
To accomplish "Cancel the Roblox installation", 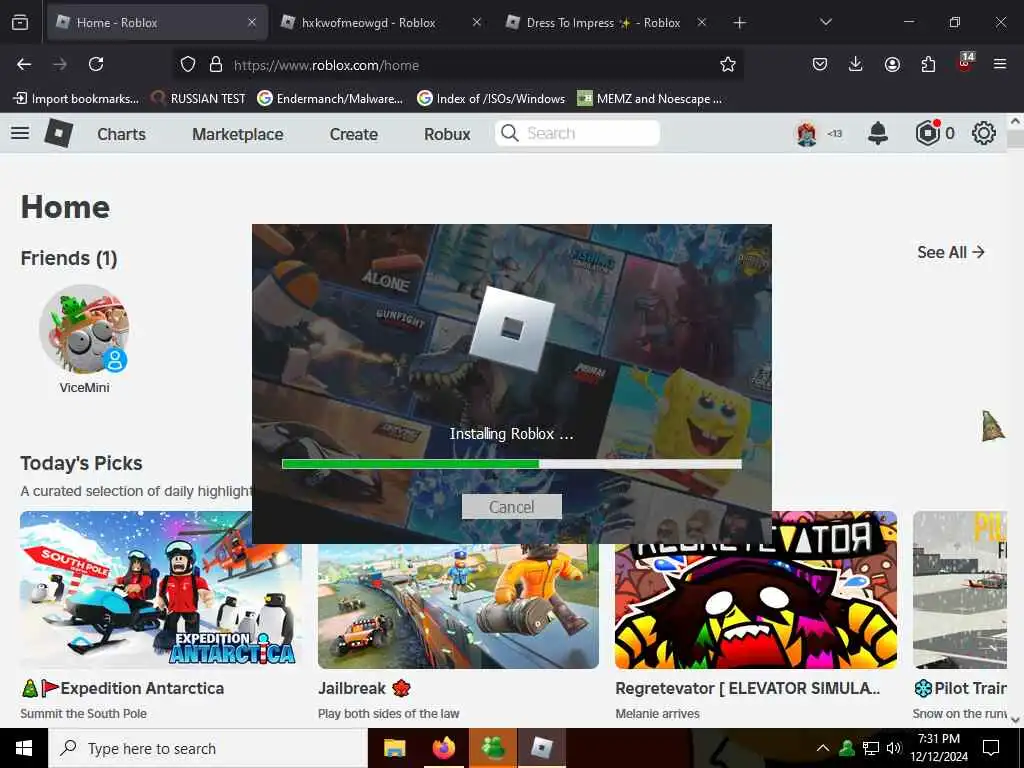I will pos(511,507).
